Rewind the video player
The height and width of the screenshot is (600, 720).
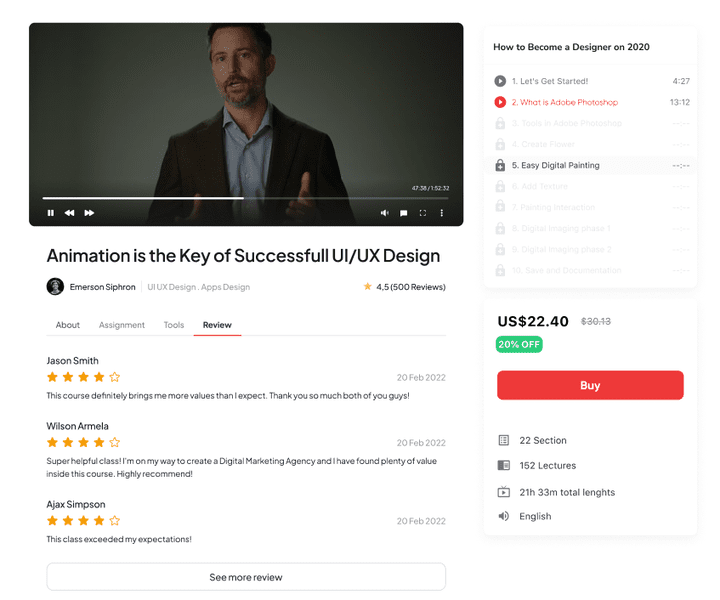(x=70, y=213)
